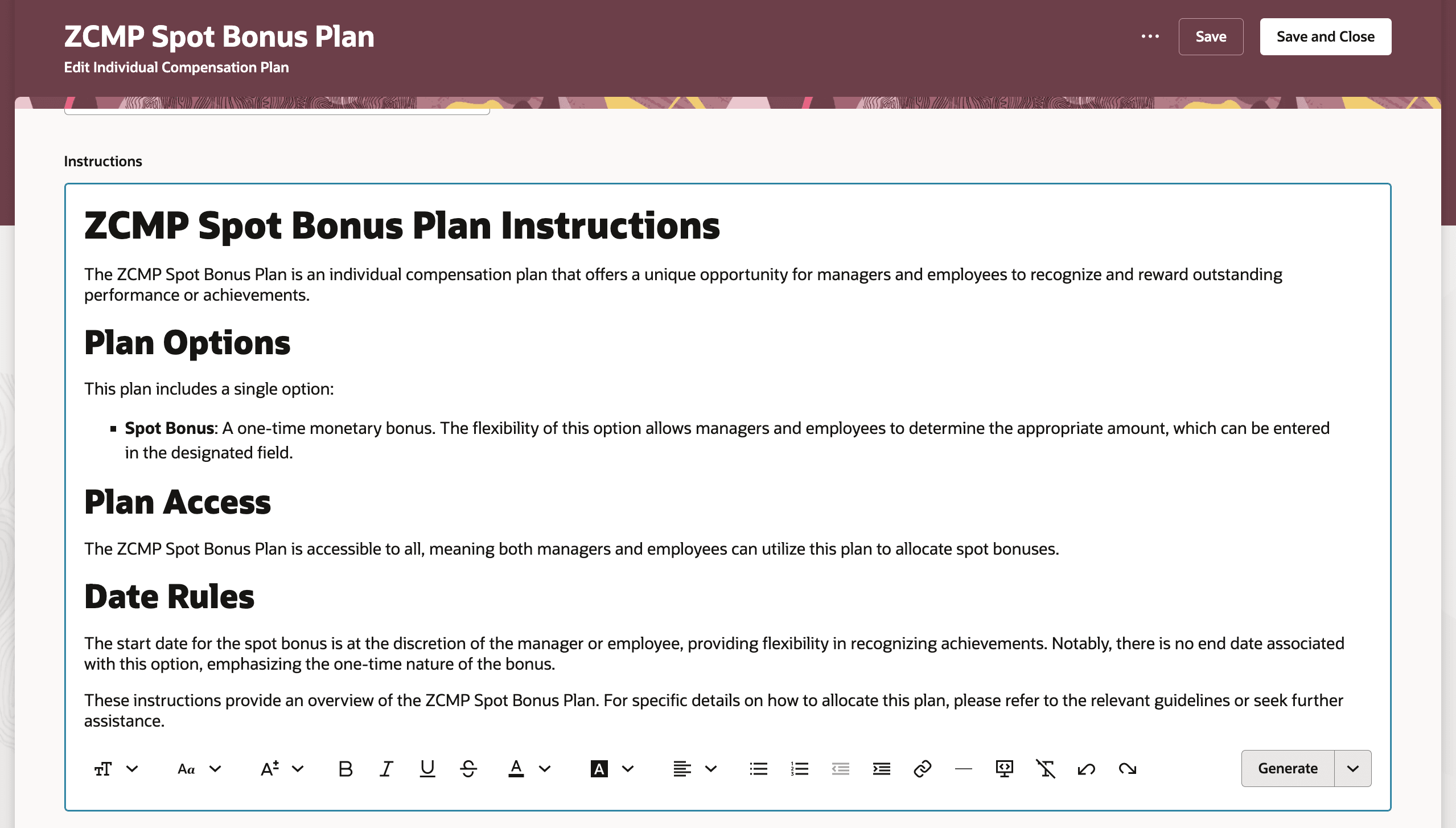
Task: Open the More Actions ellipsis menu
Action: click(1151, 36)
